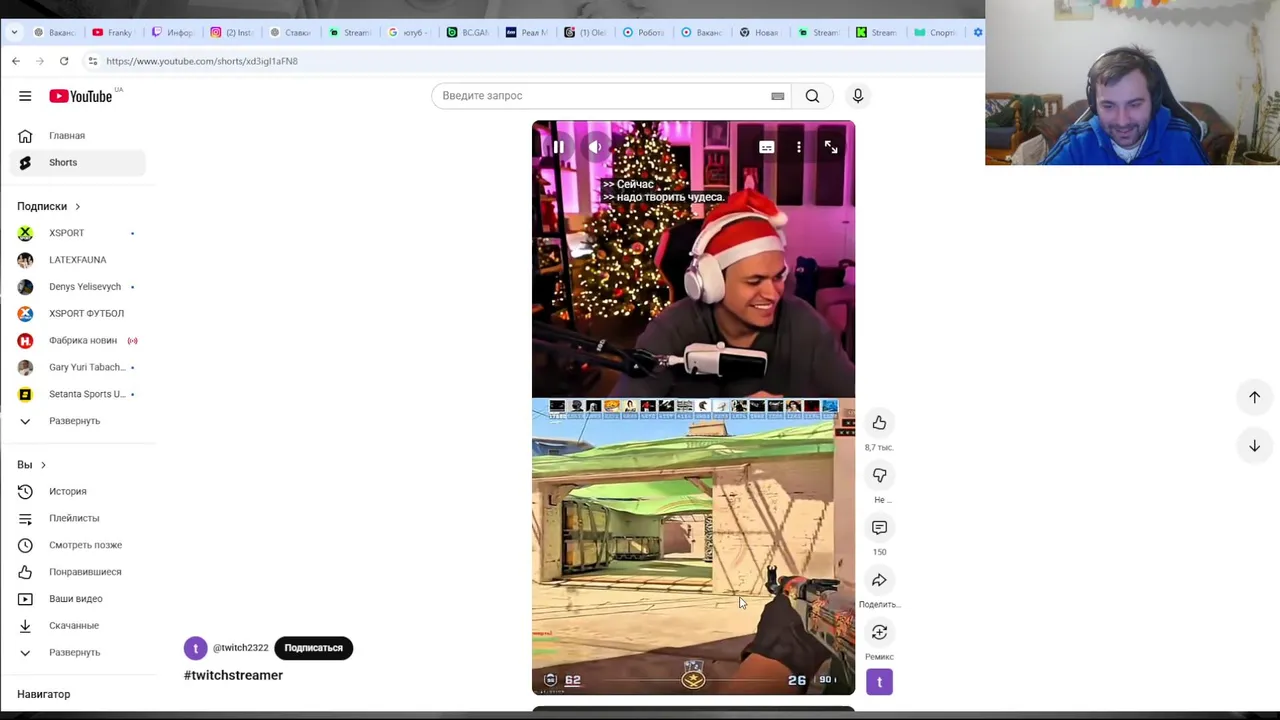Image resolution: width=1280 pixels, height=720 pixels.
Task: Start voice search with microphone
Action: pyautogui.click(x=857, y=96)
